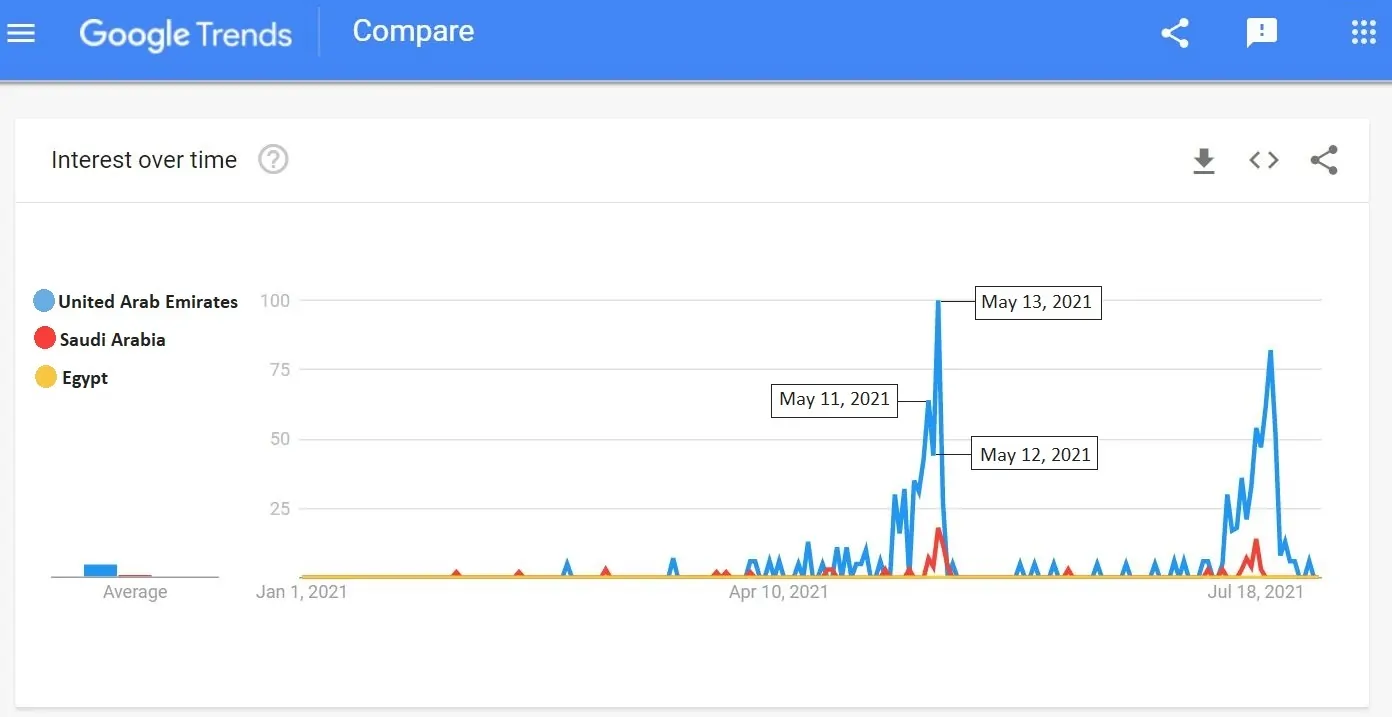
Task: Open the embed code view
Action: (x=1263, y=160)
